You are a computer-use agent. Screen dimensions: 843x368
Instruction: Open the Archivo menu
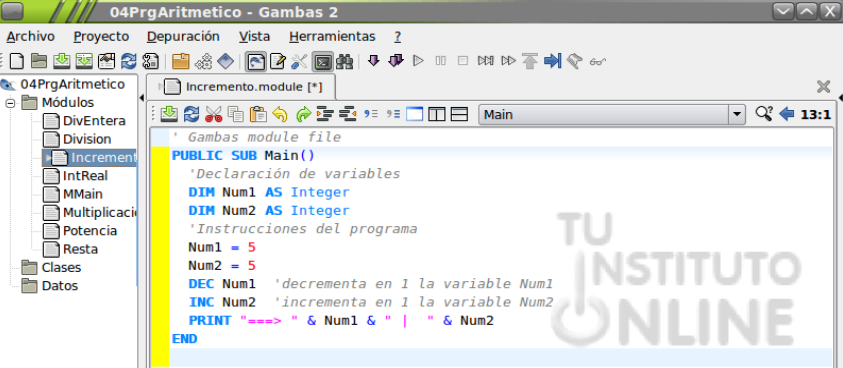[x=31, y=37]
